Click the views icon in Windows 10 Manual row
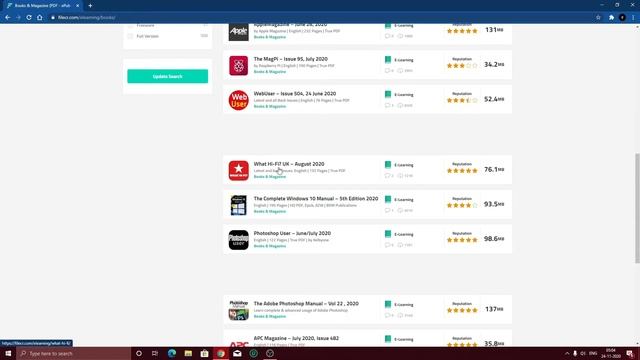The height and width of the screenshot is (360, 640). pyautogui.click(x=400, y=210)
